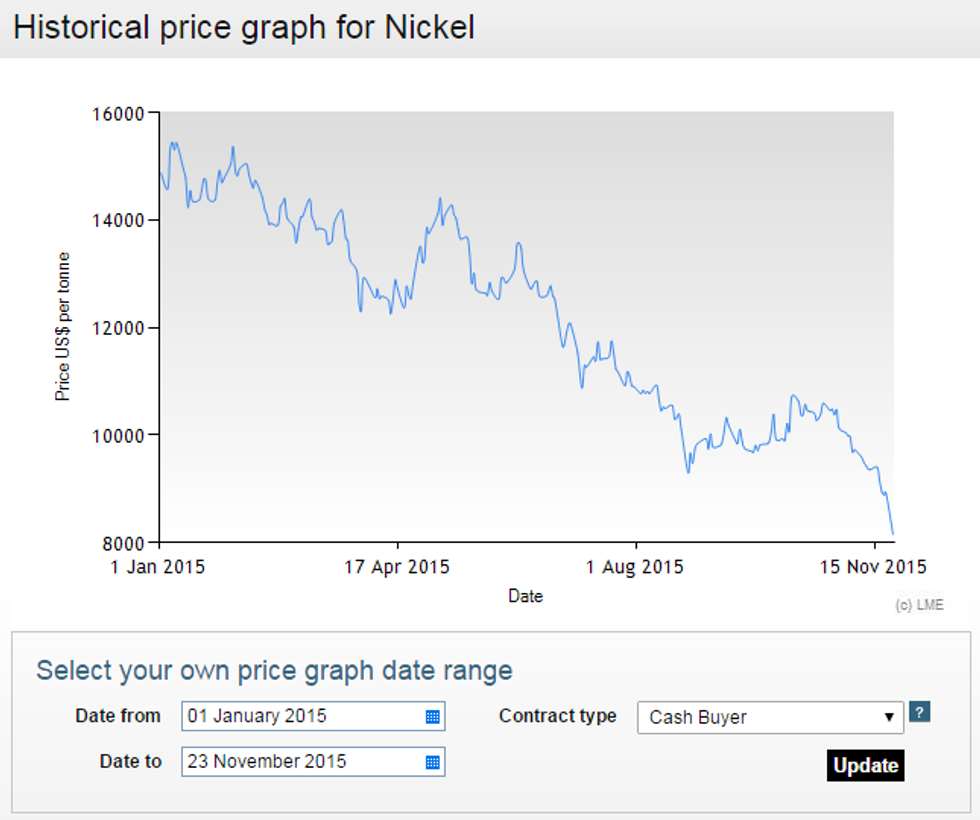Click the 8000 price axis label
980x820 pixels.
click(123, 543)
